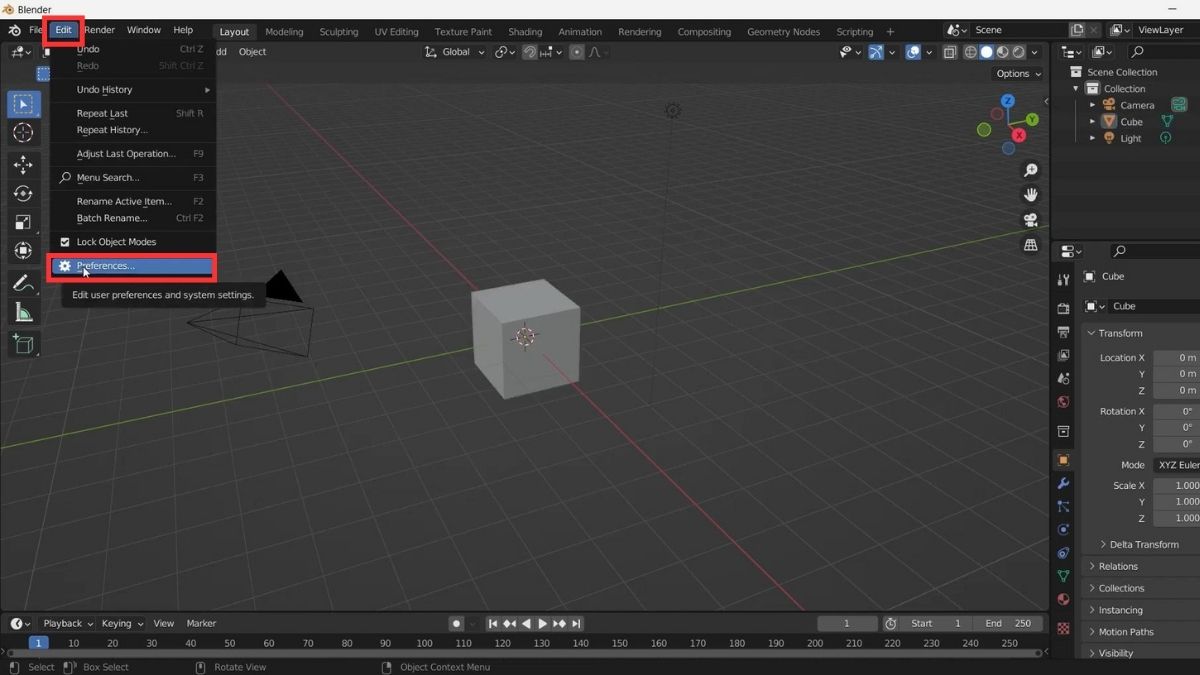Open the Object properties tab icon
Image resolution: width=1200 pixels, height=675 pixels.
point(1063,460)
